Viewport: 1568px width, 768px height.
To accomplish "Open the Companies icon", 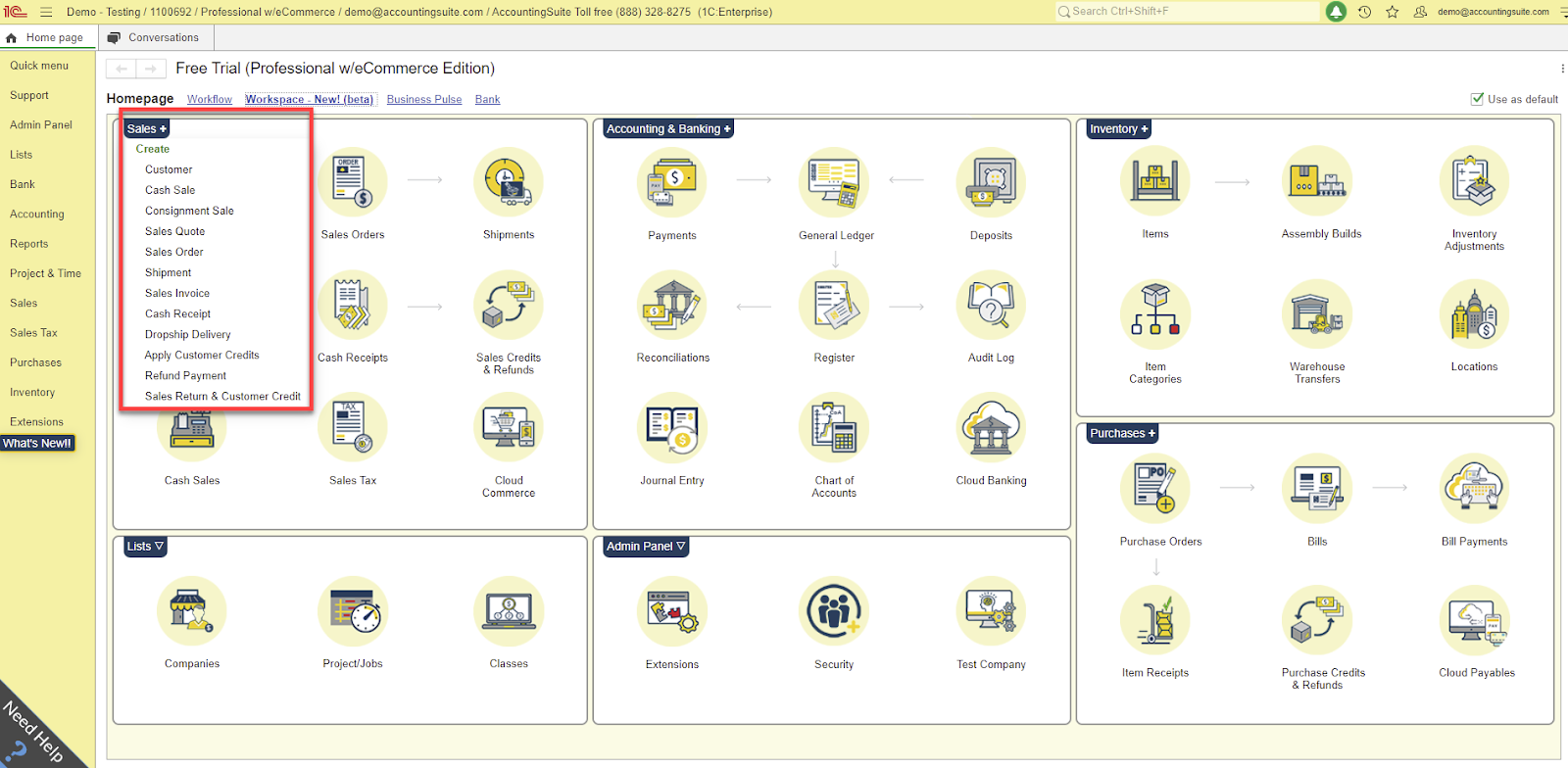I will click(192, 611).
